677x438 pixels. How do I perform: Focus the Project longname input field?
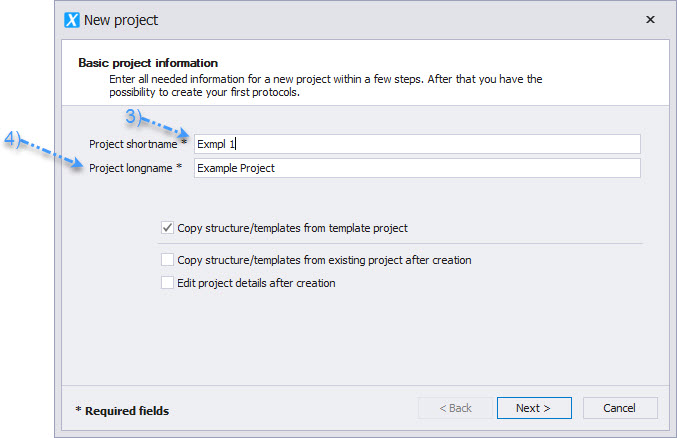(417, 168)
